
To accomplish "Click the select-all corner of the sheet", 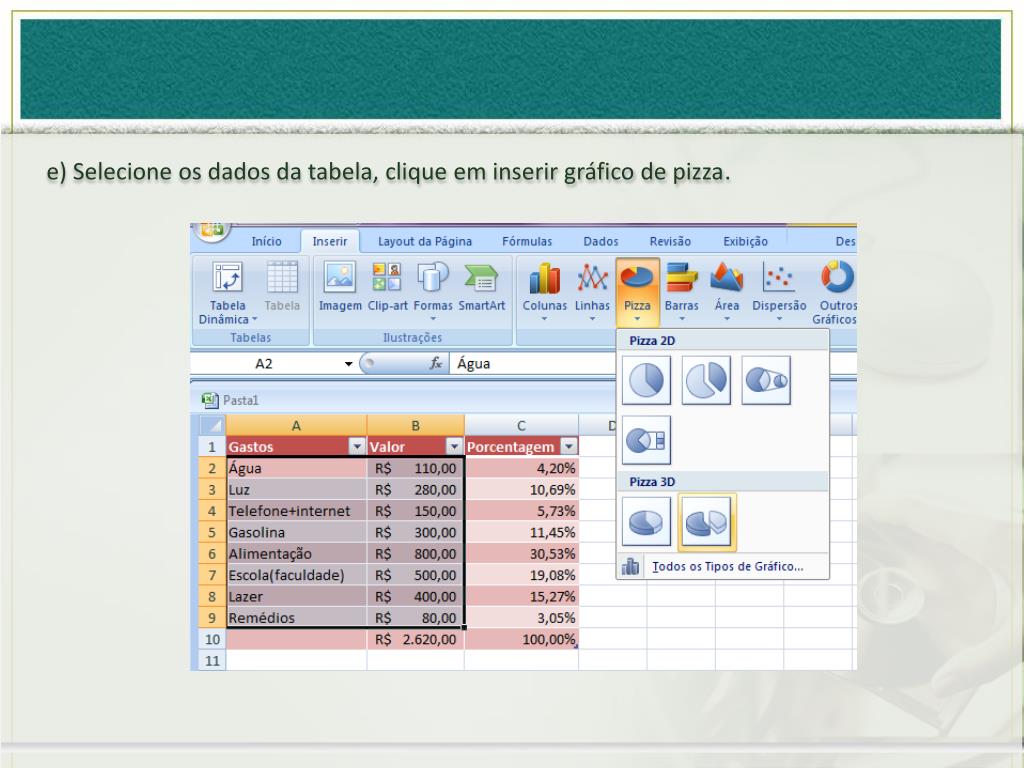I will point(212,426).
